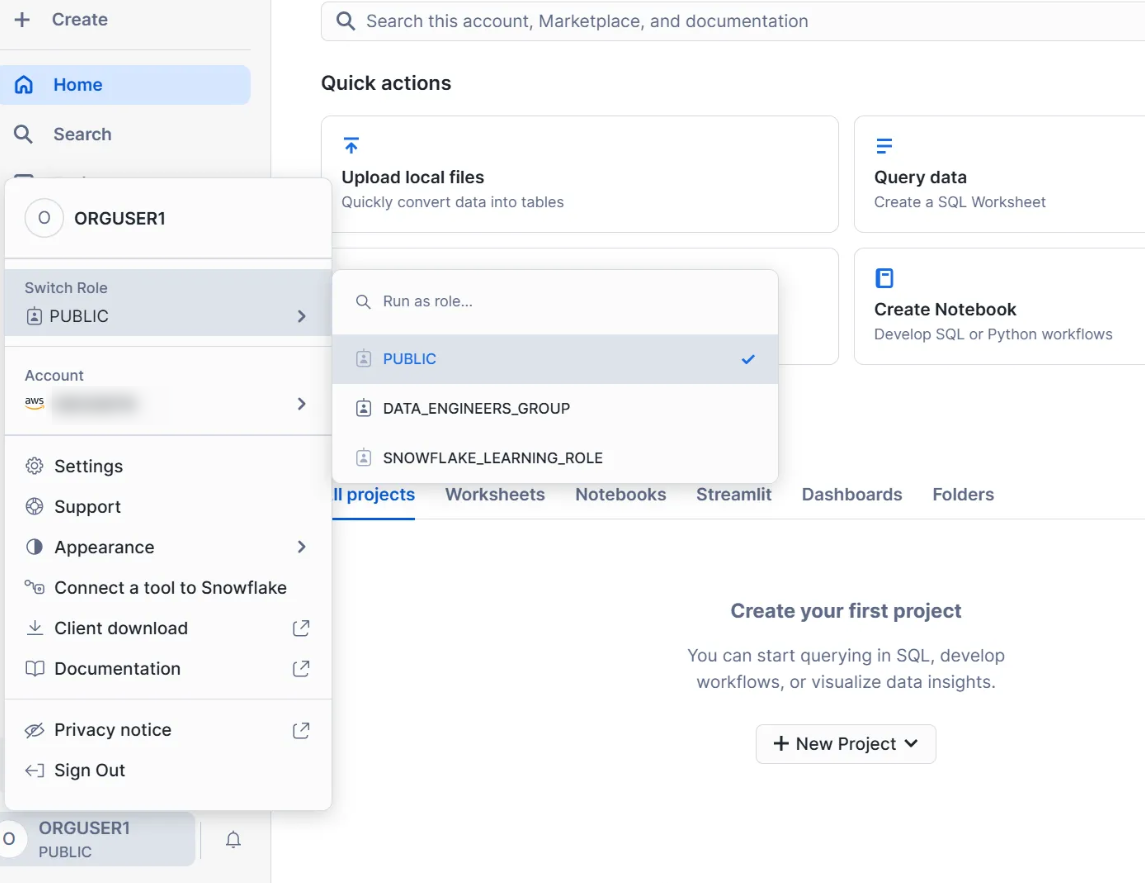Screen dimensions: 1145x883
Task: Click the external link icon beside Documentation
Action: (x=301, y=668)
